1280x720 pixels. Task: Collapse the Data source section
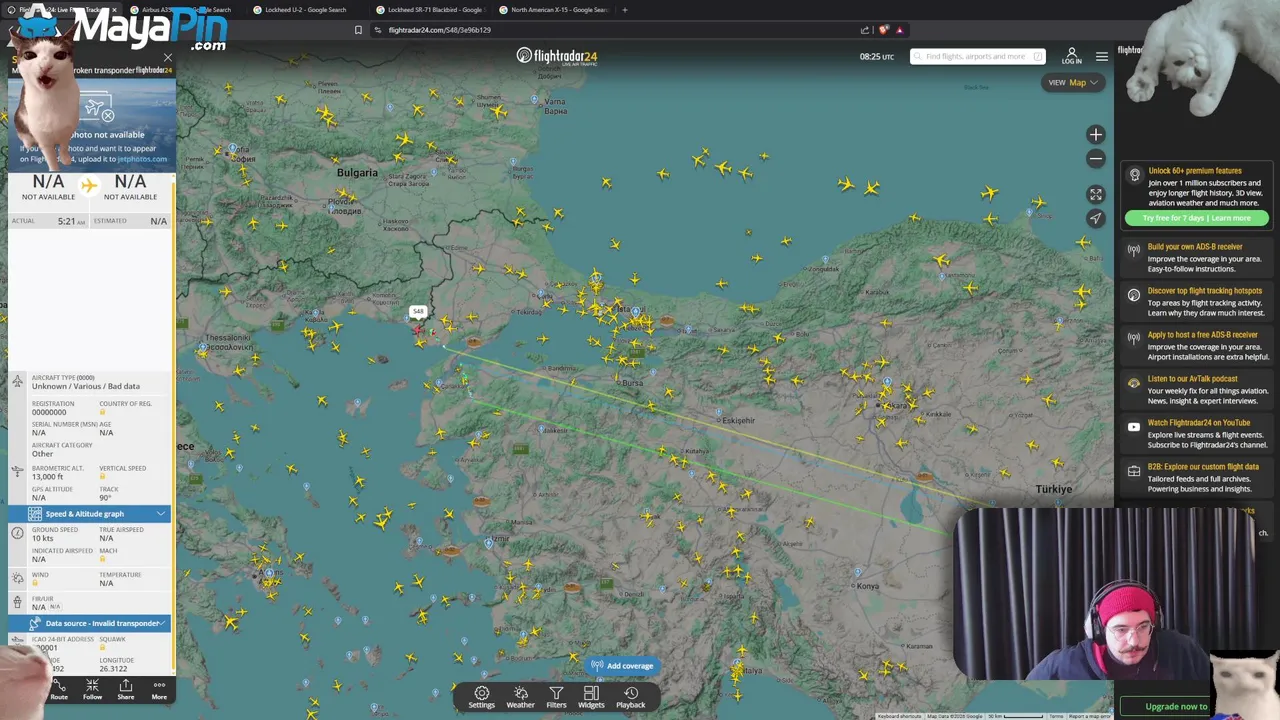click(90, 623)
